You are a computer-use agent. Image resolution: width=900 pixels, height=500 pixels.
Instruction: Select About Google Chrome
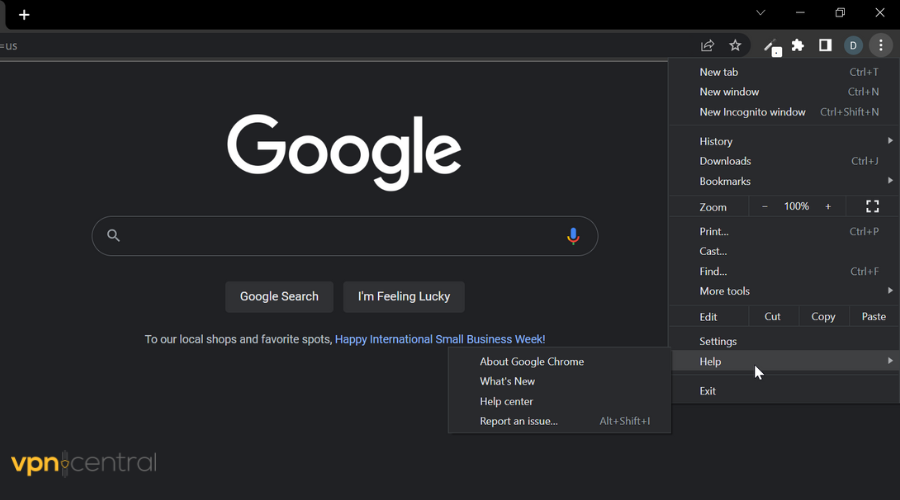tap(531, 362)
